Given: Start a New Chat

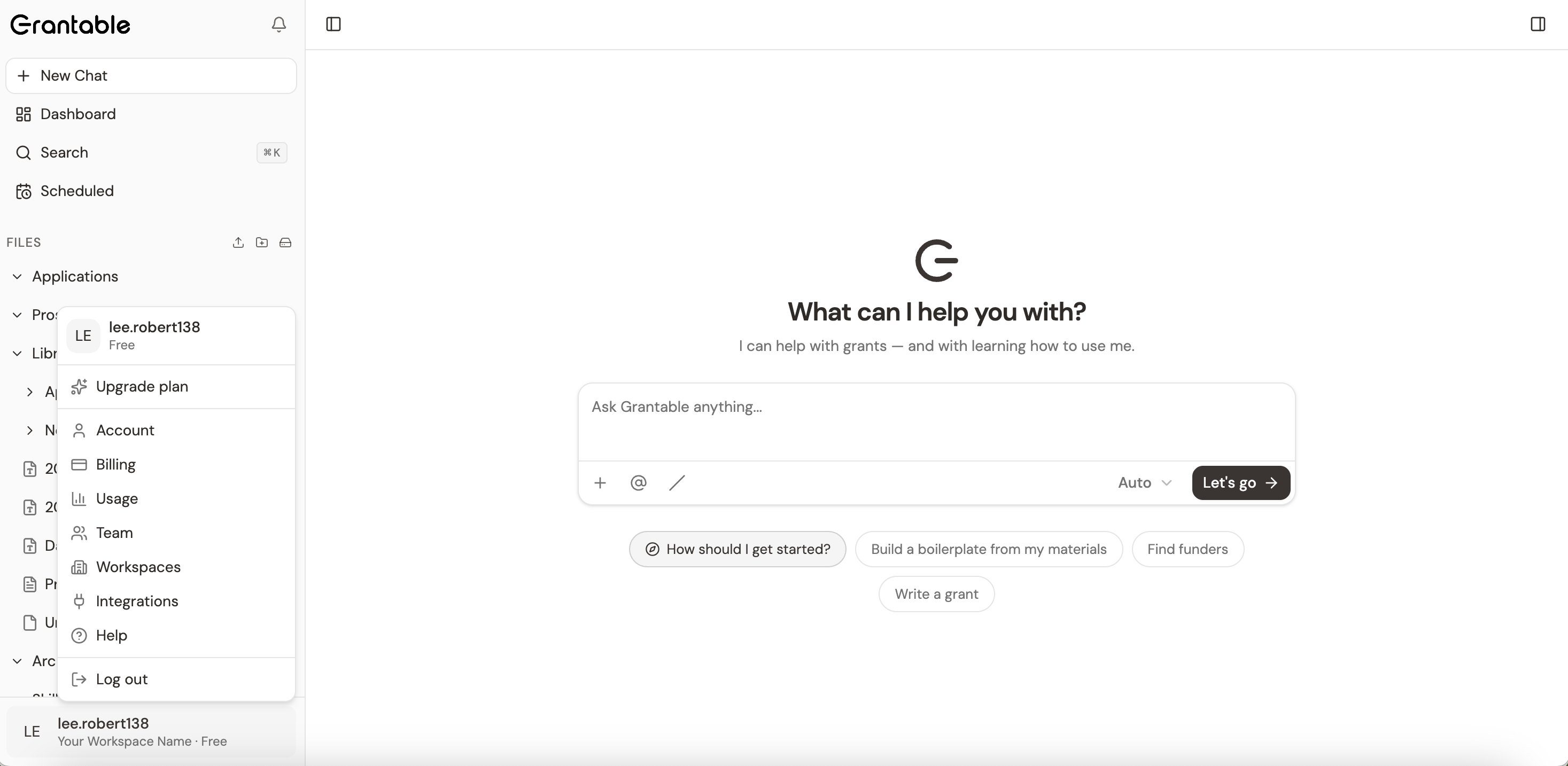Looking at the screenshot, I should (150, 75).
